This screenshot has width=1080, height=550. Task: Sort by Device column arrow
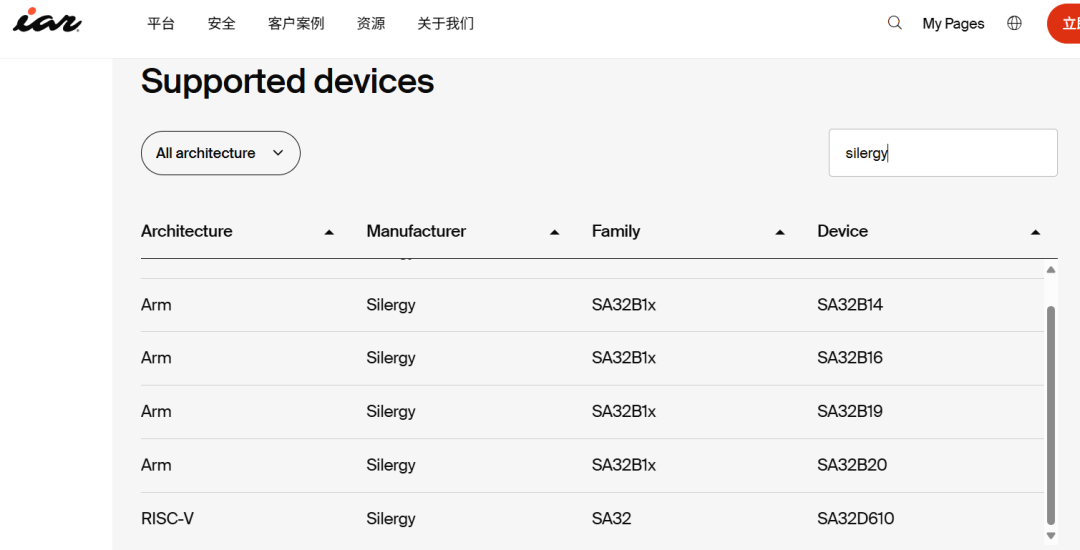(1035, 232)
